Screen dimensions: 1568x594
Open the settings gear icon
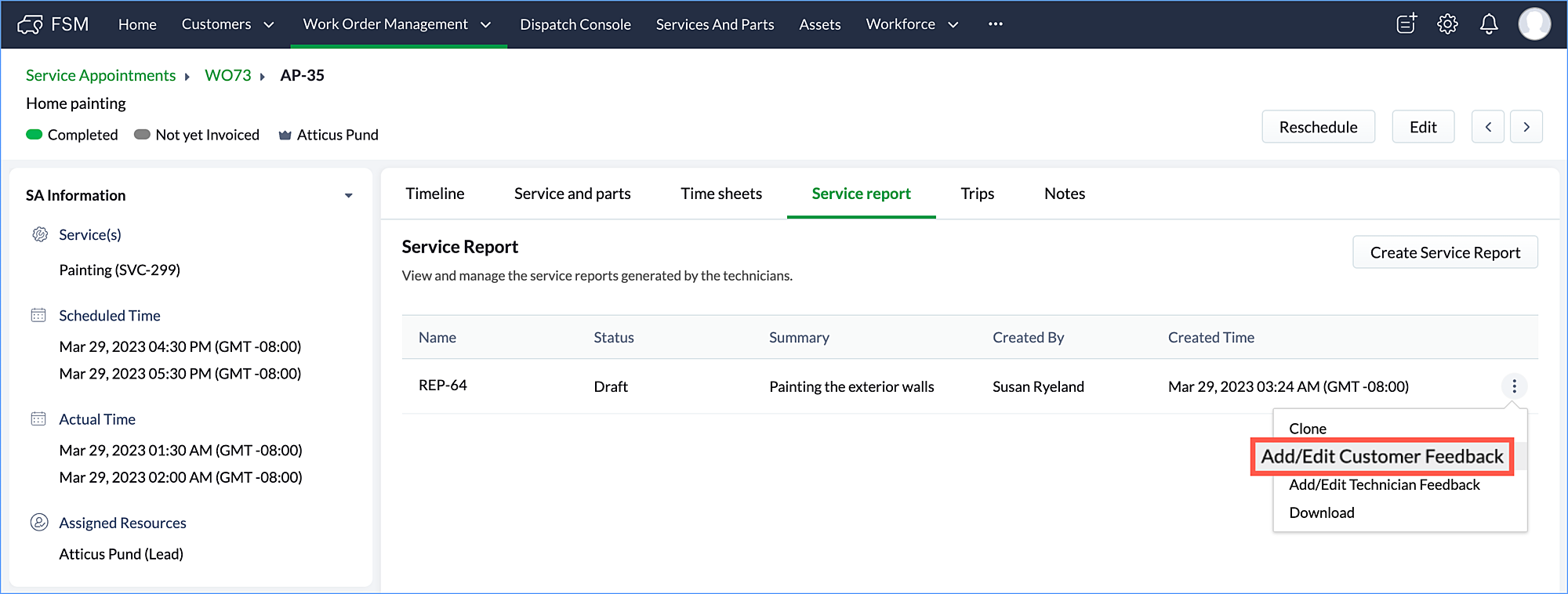point(1447,24)
